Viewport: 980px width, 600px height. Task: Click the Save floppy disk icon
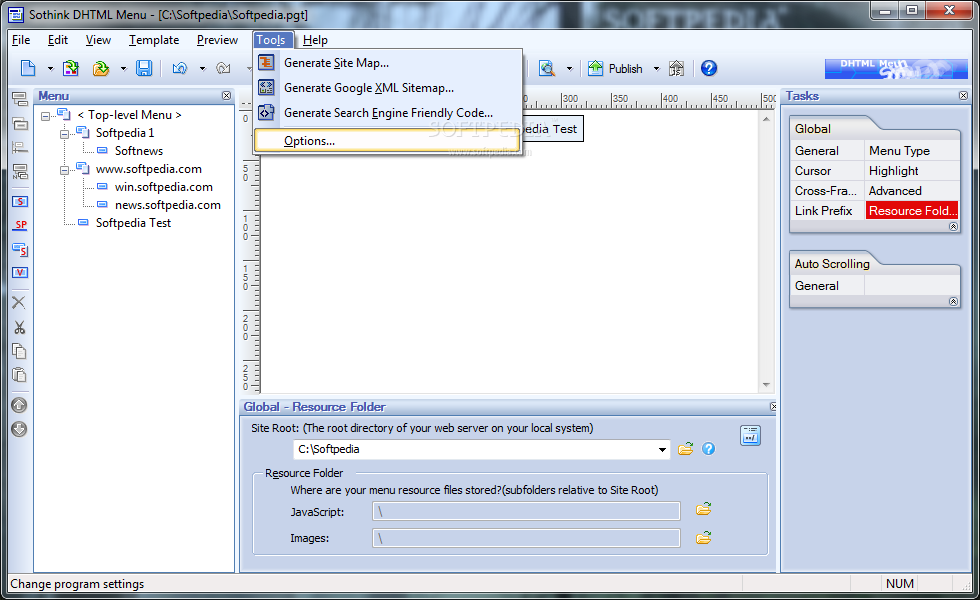pos(144,68)
